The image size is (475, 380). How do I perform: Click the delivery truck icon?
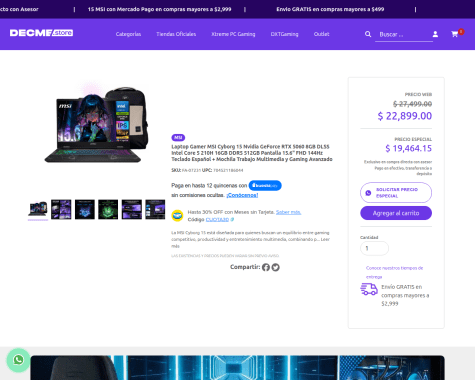coord(369,289)
